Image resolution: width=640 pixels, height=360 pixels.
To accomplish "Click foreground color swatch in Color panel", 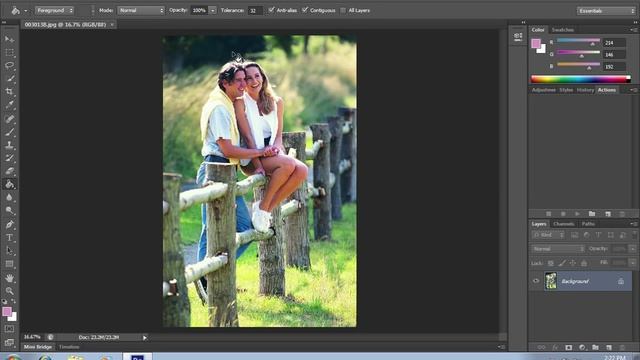I will click(536, 43).
